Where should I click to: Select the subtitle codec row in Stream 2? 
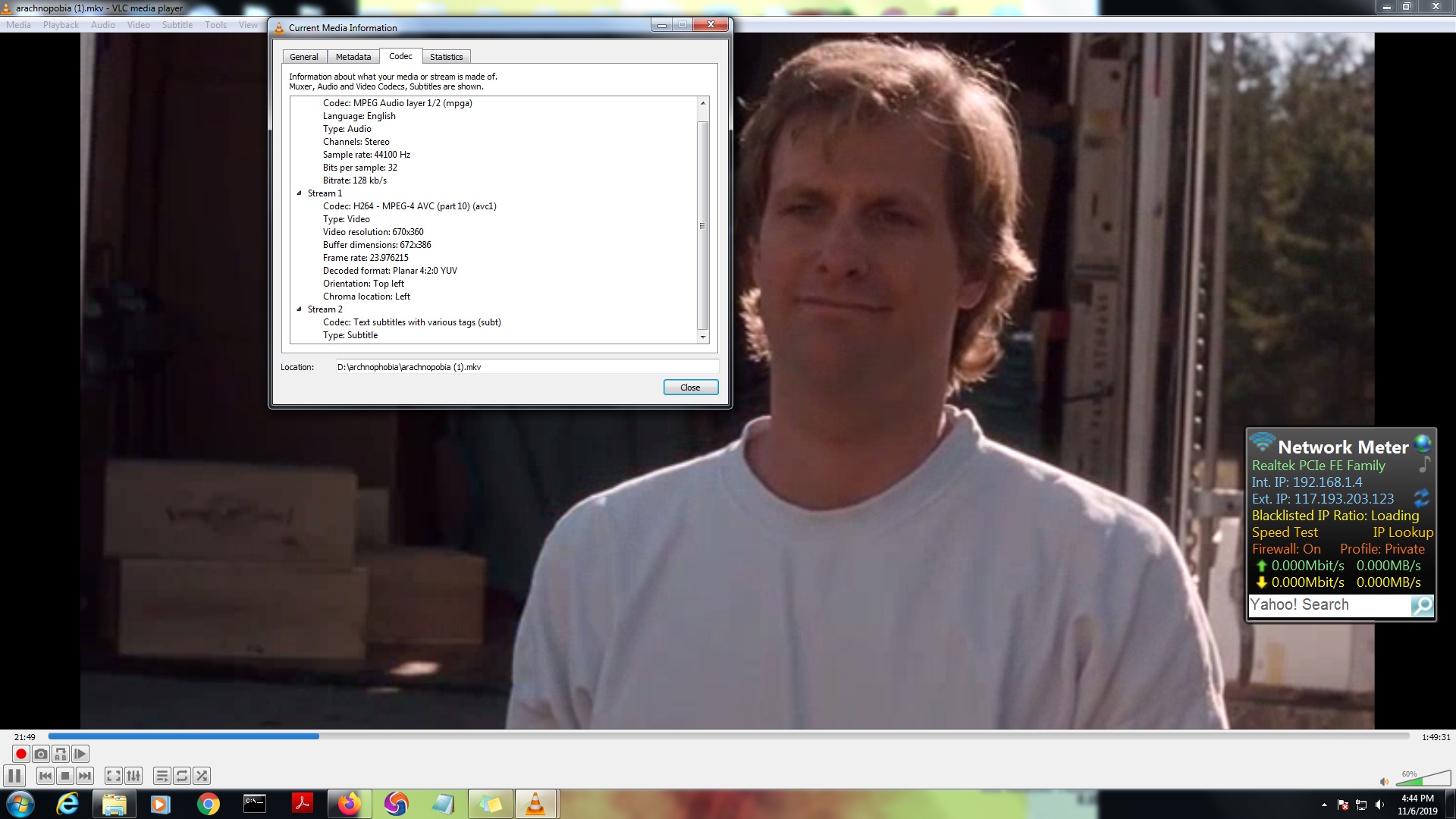tap(412, 322)
